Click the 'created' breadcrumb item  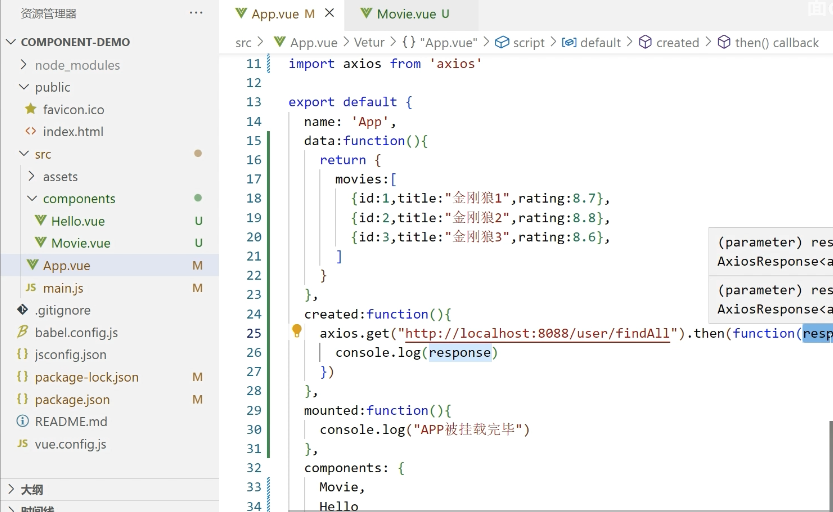677,43
